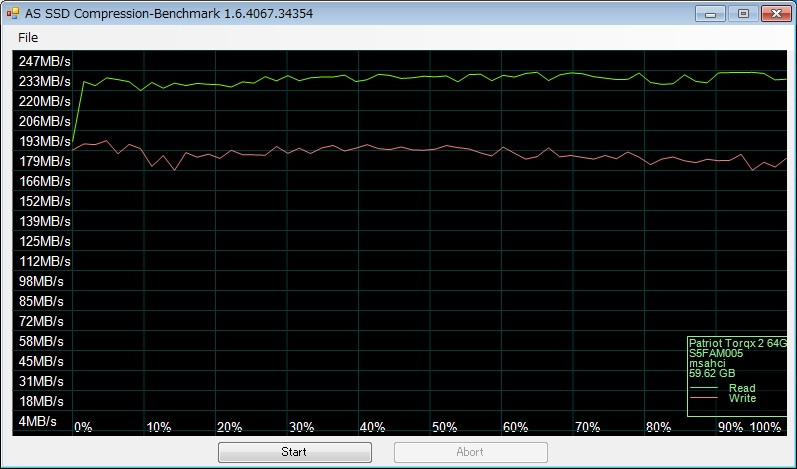The image size is (797, 469).
Task: Click the msahci driver text in legend
Action: click(707, 363)
